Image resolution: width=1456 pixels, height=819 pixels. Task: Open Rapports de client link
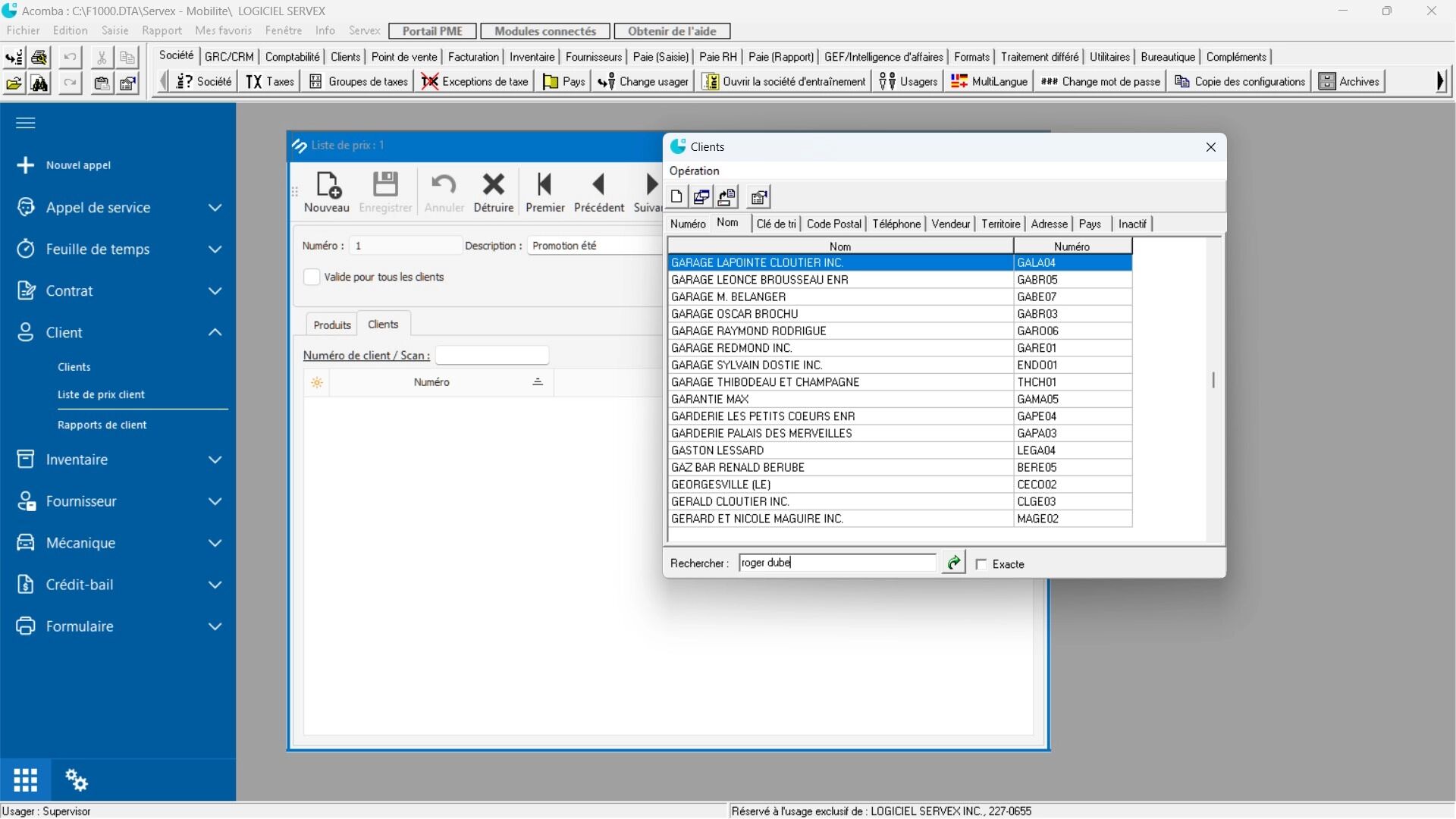coord(102,425)
